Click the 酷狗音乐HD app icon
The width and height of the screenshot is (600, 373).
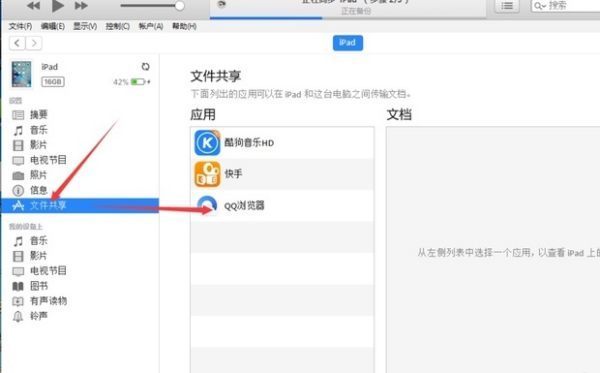click(207, 143)
